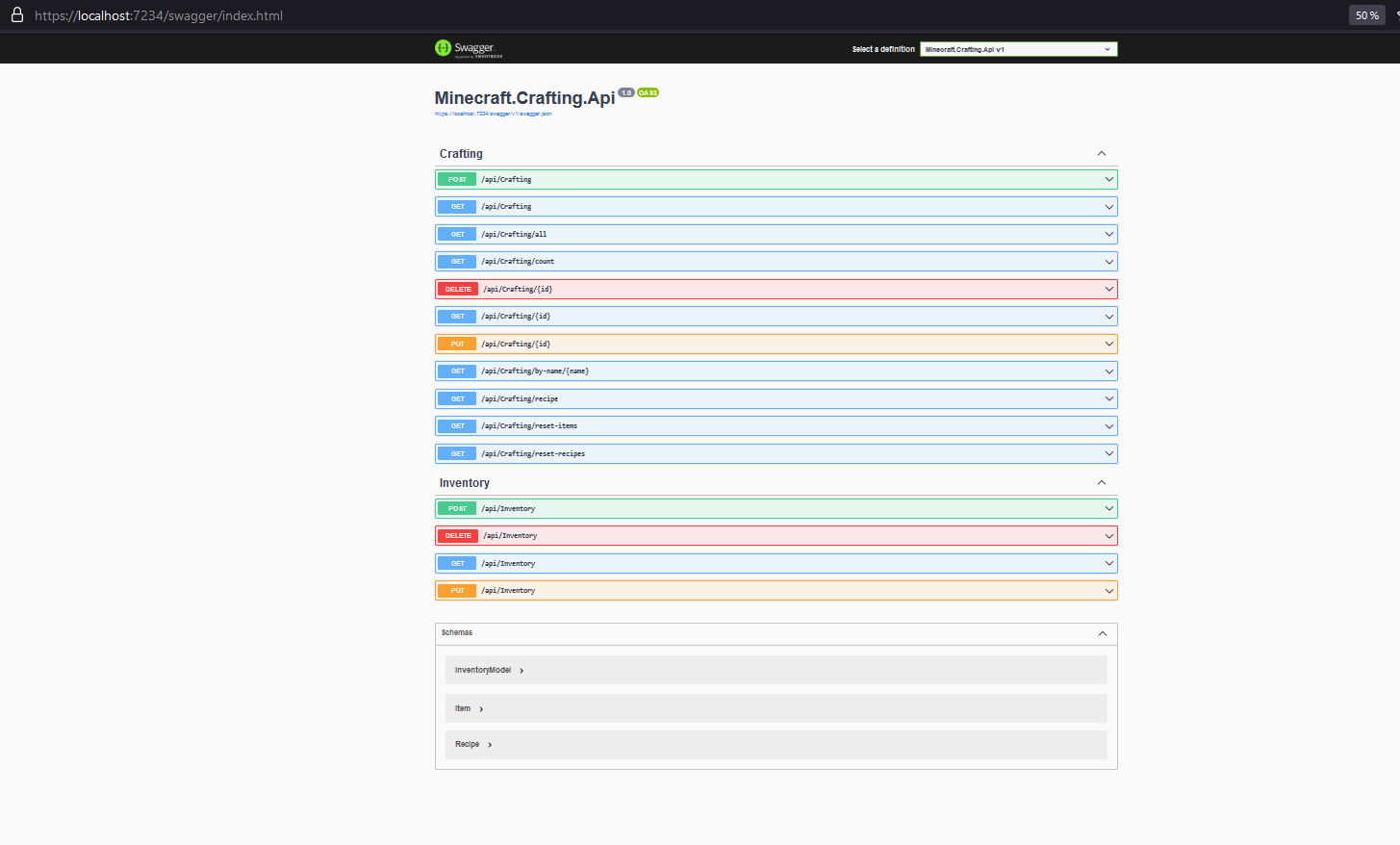Click POST badge of /api/Inventory
The width and height of the screenshot is (1400, 845).
click(x=457, y=508)
